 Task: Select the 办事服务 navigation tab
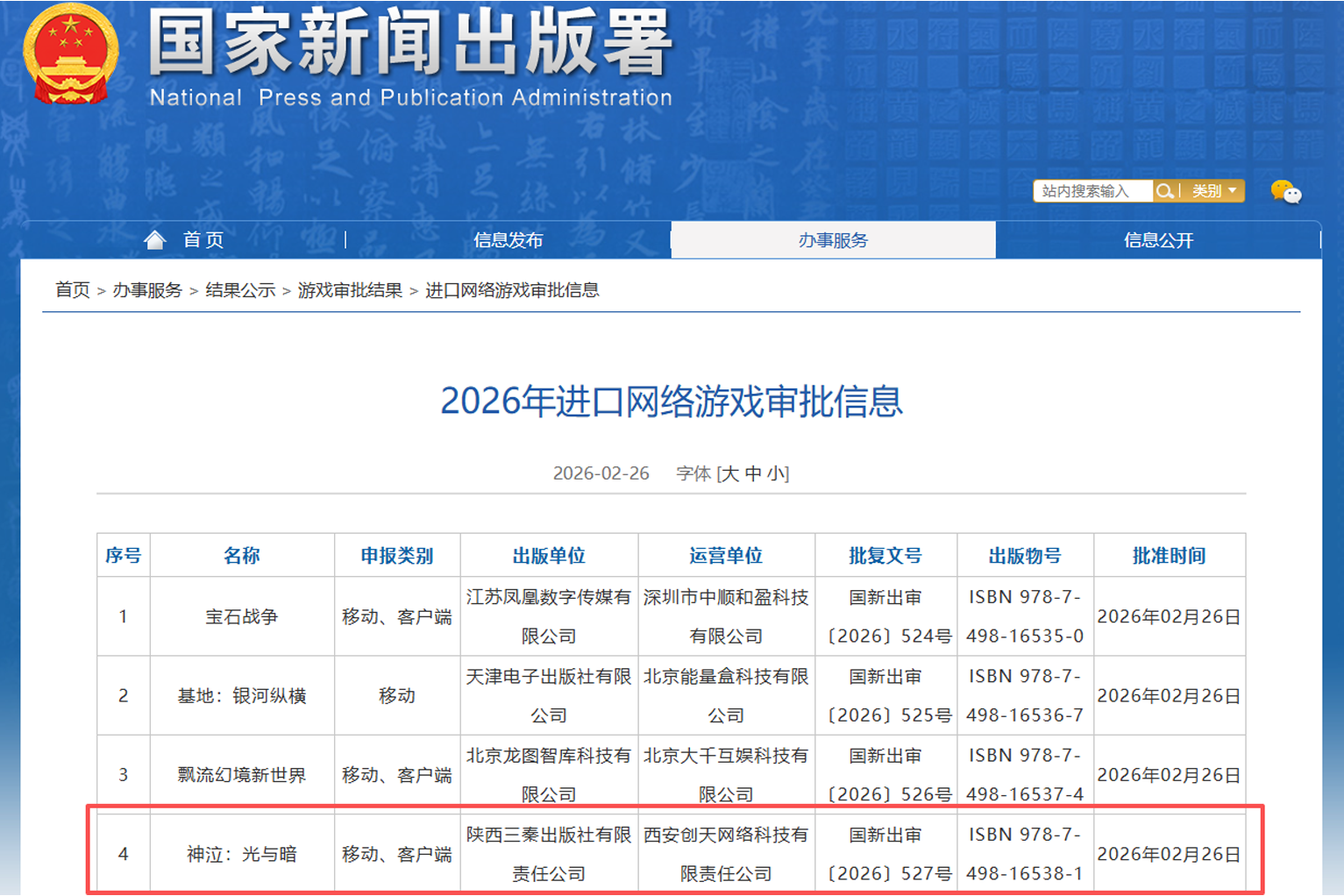832,238
